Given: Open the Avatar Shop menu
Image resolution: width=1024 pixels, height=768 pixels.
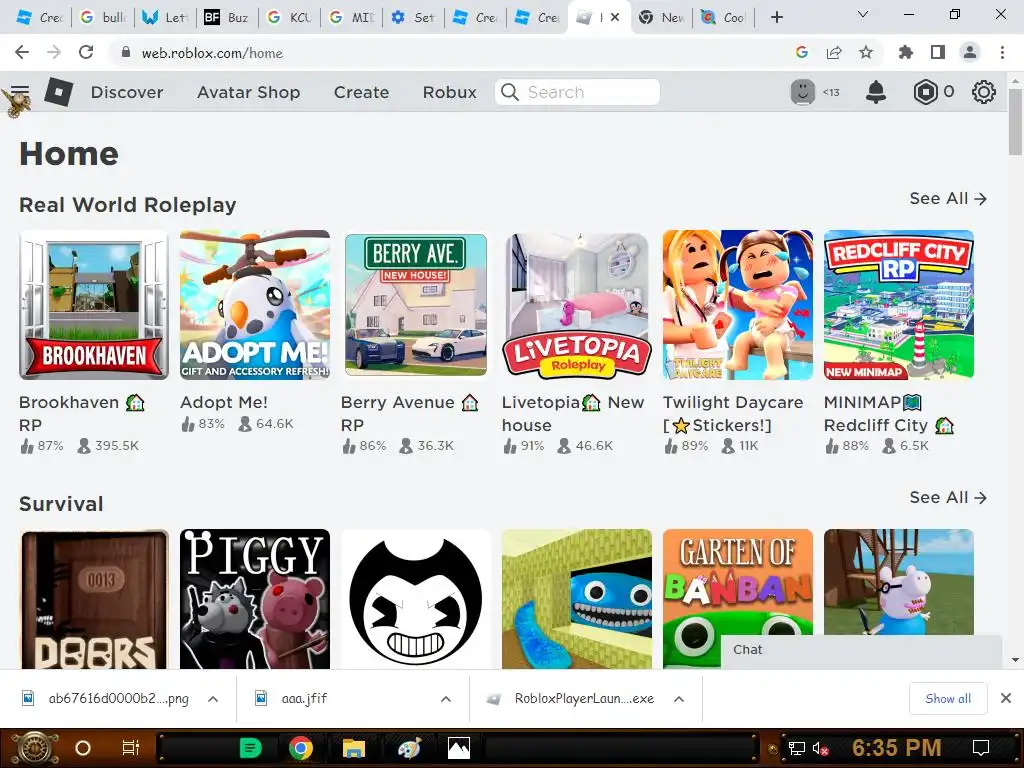Looking at the screenshot, I should pos(249,92).
